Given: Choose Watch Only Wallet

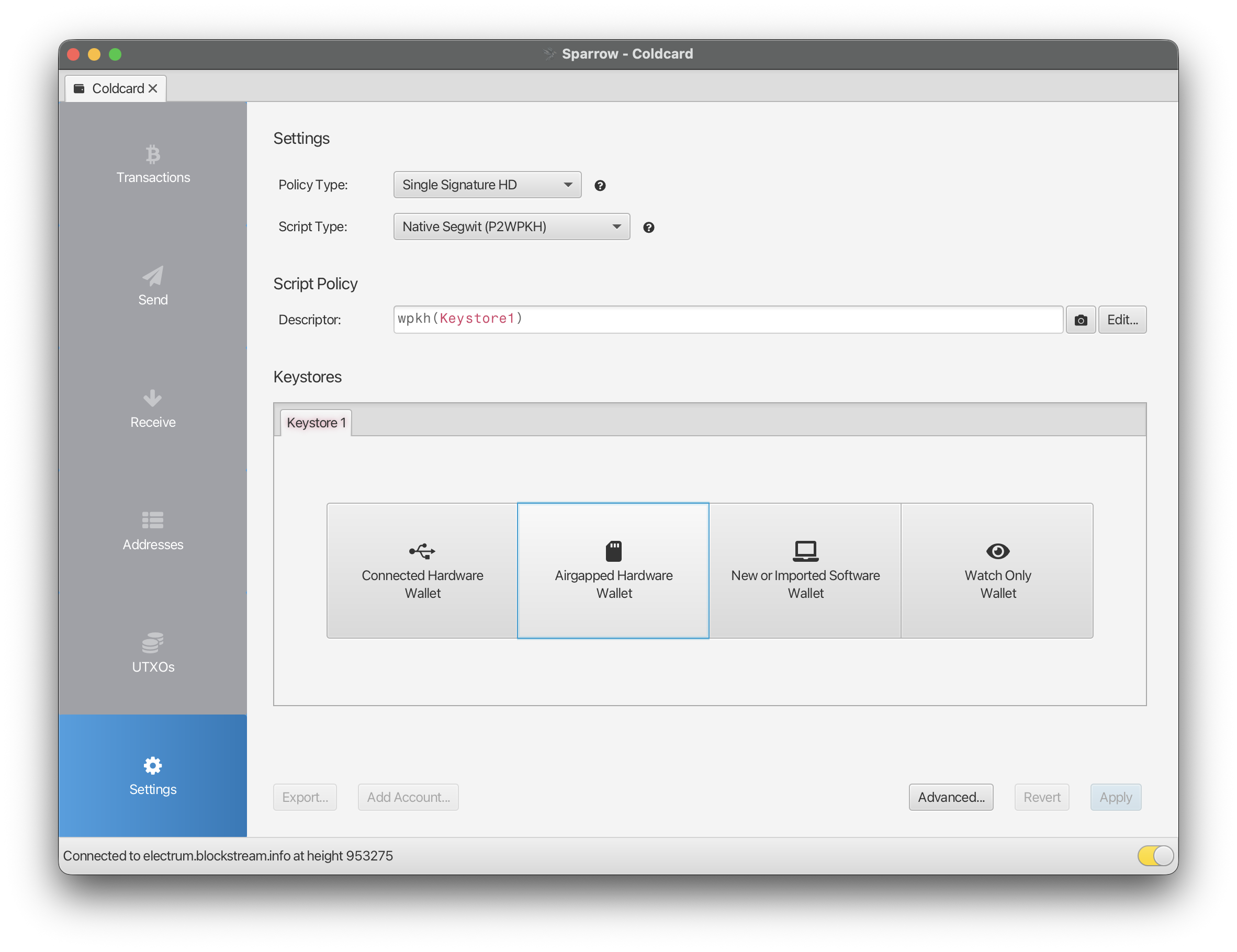Looking at the screenshot, I should tap(997, 570).
